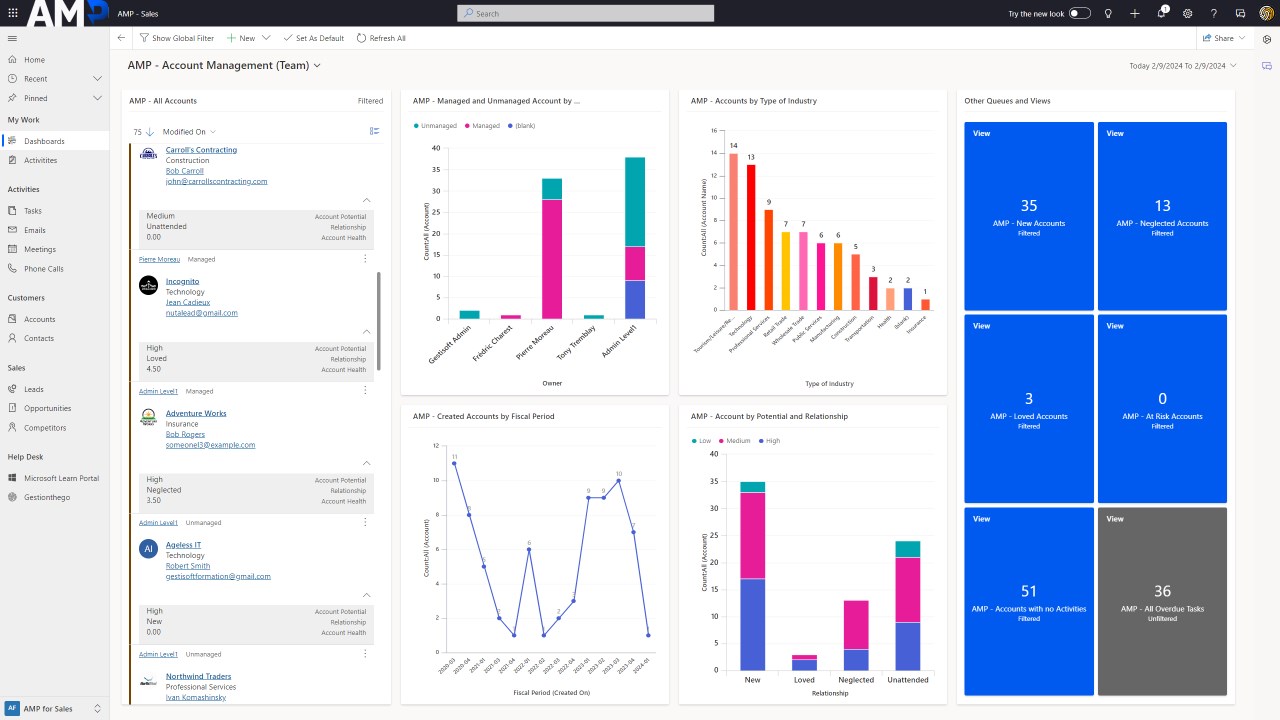Viewport: 1280px width, 720px height.
Task: Toggle the hamburger navigation menu
Action: point(12,38)
